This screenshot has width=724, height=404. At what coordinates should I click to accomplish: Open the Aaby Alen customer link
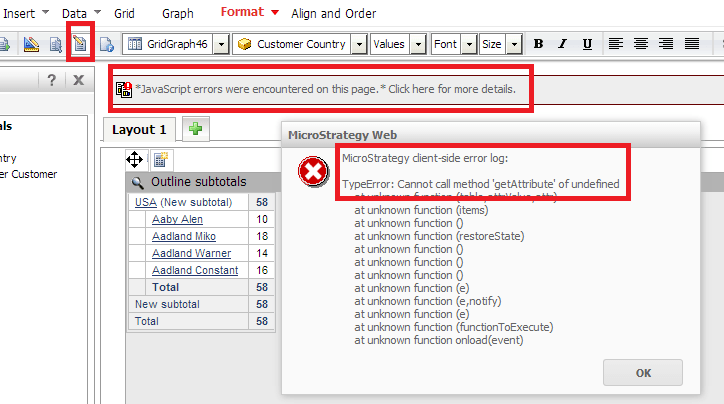tap(177, 219)
